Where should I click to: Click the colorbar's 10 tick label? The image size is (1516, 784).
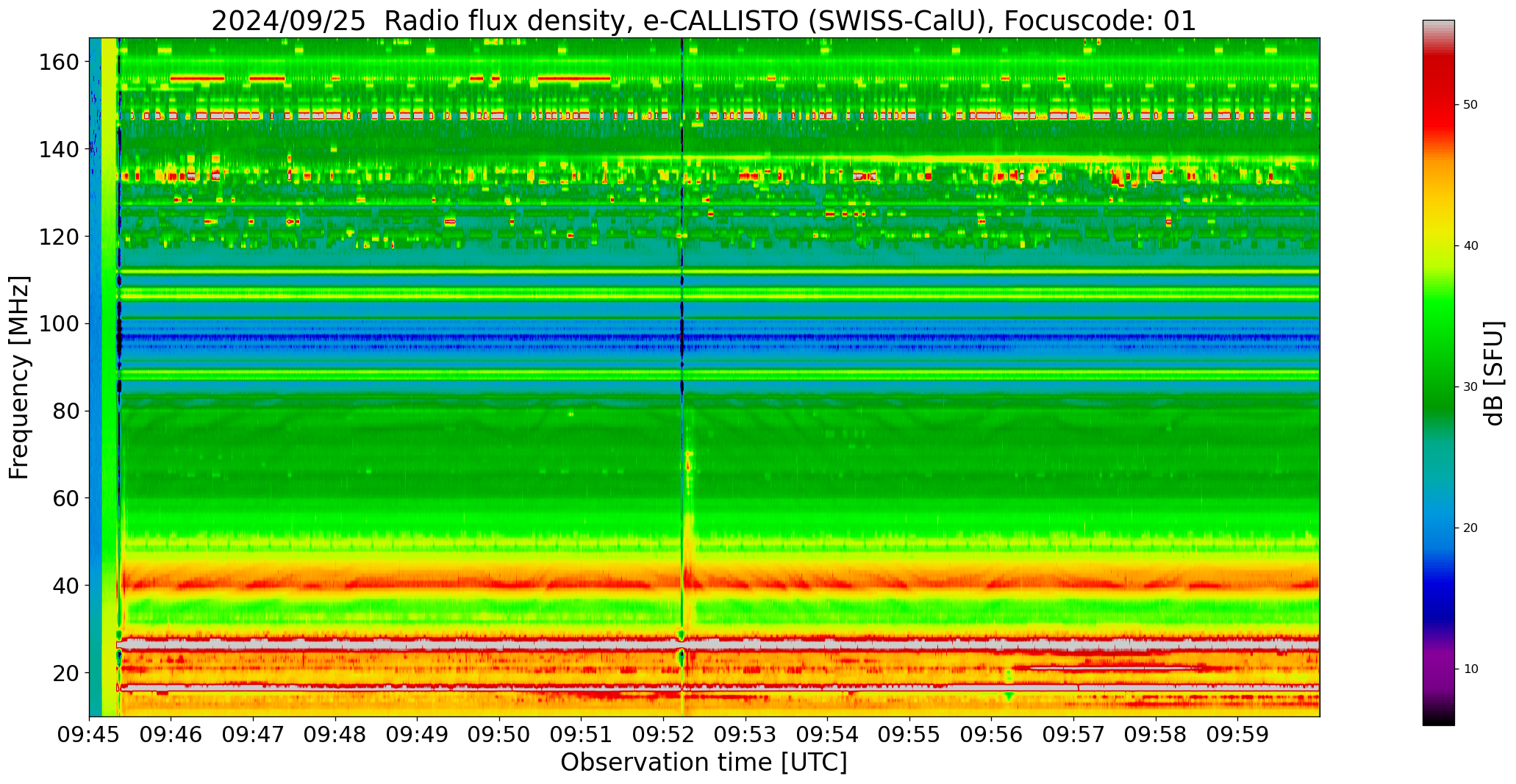pyautogui.click(x=1470, y=669)
